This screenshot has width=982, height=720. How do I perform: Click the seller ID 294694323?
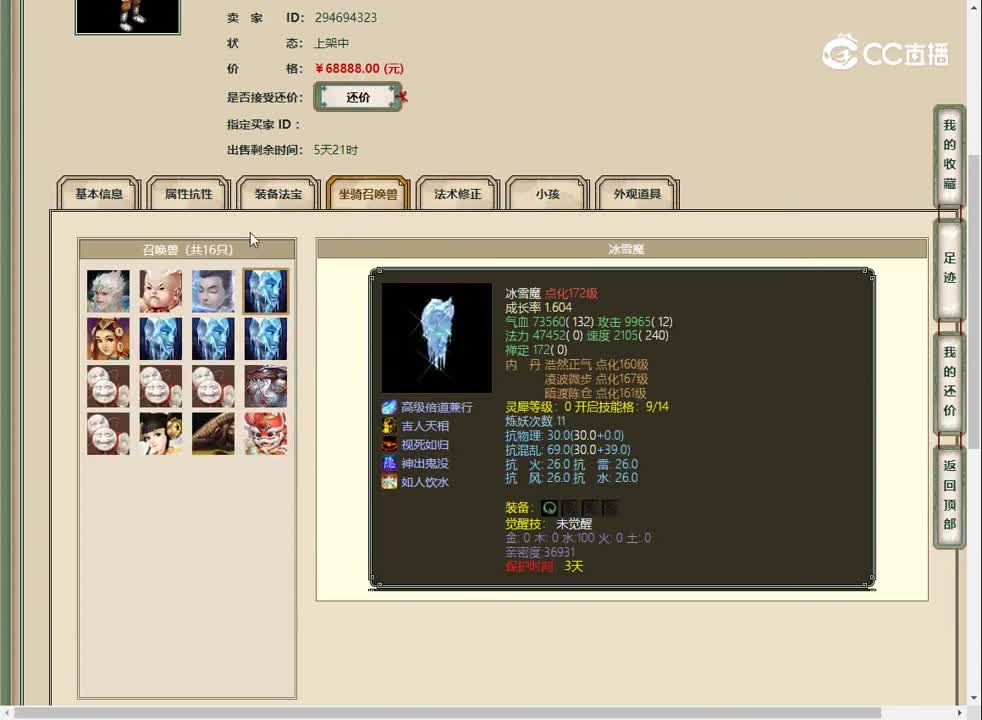click(x=346, y=18)
